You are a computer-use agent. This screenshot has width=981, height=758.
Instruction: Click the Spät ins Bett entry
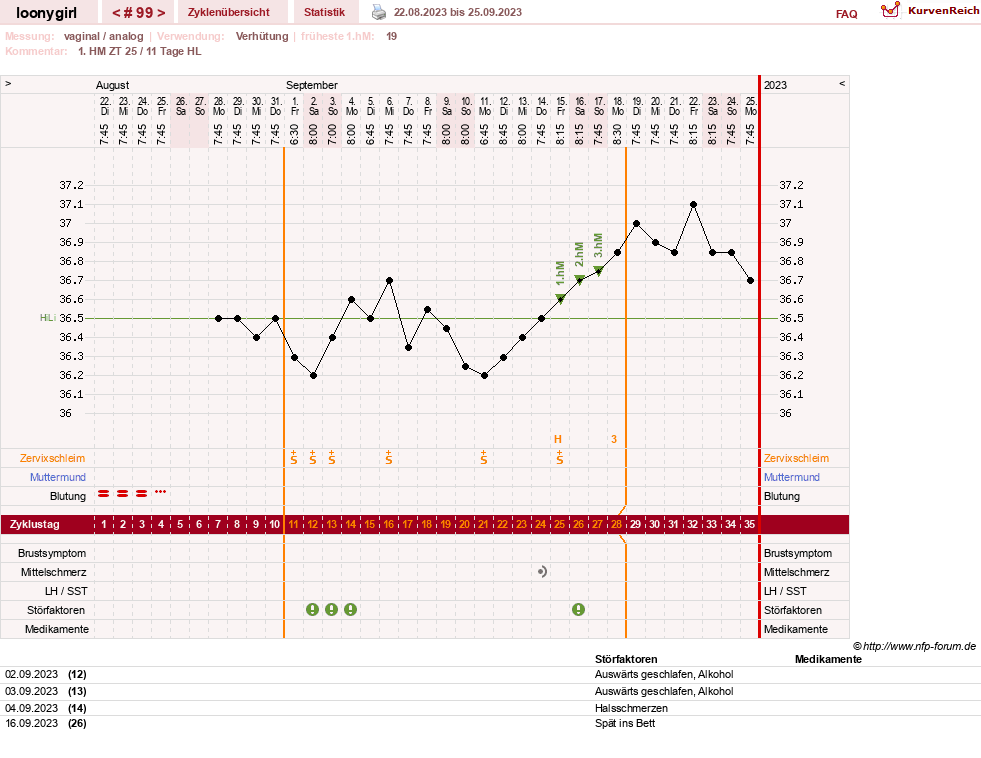(625, 723)
